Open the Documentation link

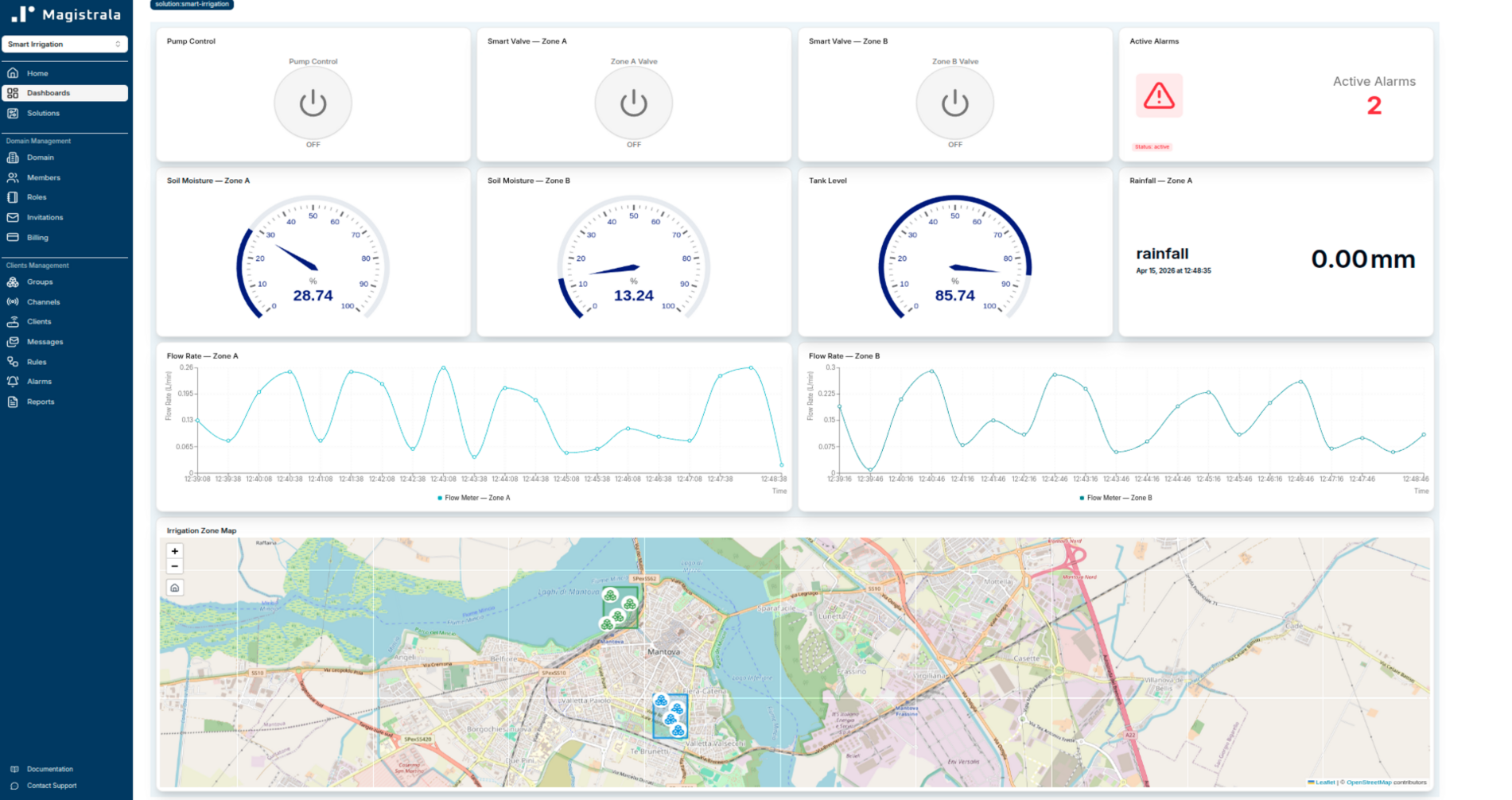coord(51,769)
